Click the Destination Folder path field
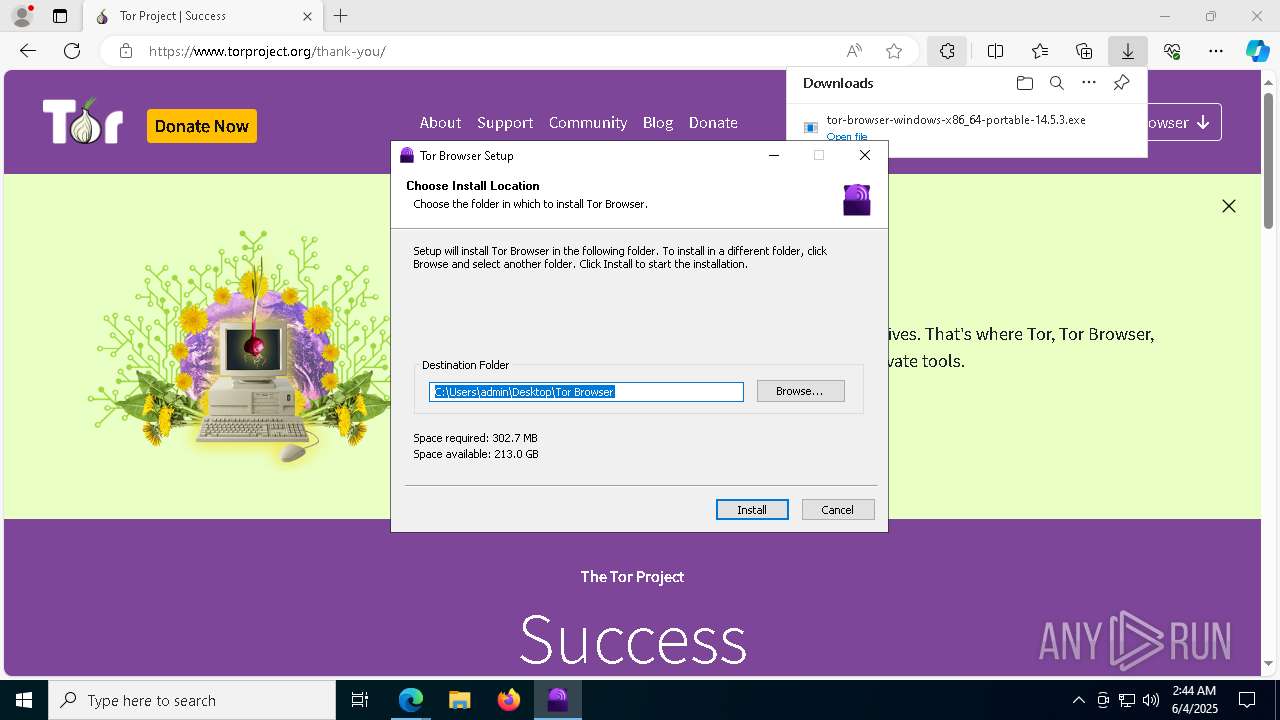 [586, 392]
